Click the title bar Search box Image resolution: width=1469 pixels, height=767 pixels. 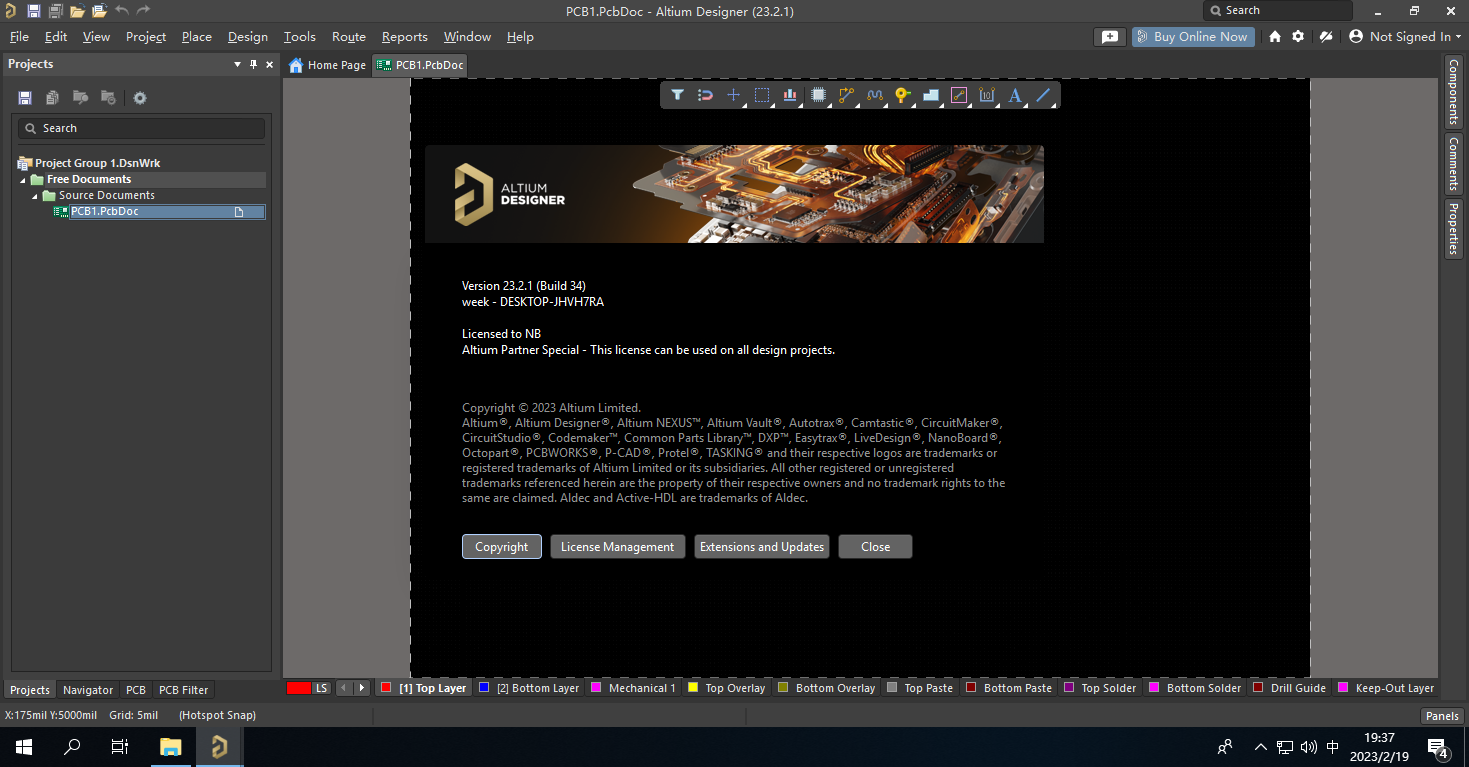pyautogui.click(x=1278, y=10)
